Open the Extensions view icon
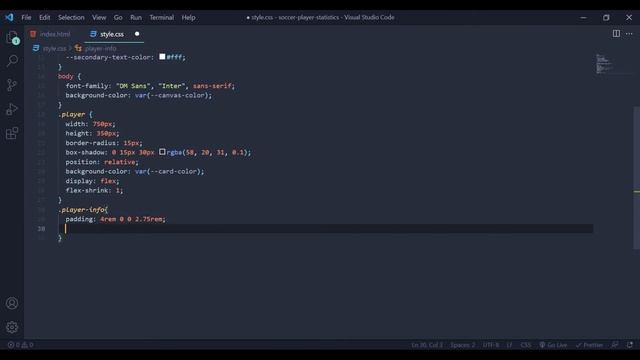The width and height of the screenshot is (640, 360). click(x=12, y=133)
